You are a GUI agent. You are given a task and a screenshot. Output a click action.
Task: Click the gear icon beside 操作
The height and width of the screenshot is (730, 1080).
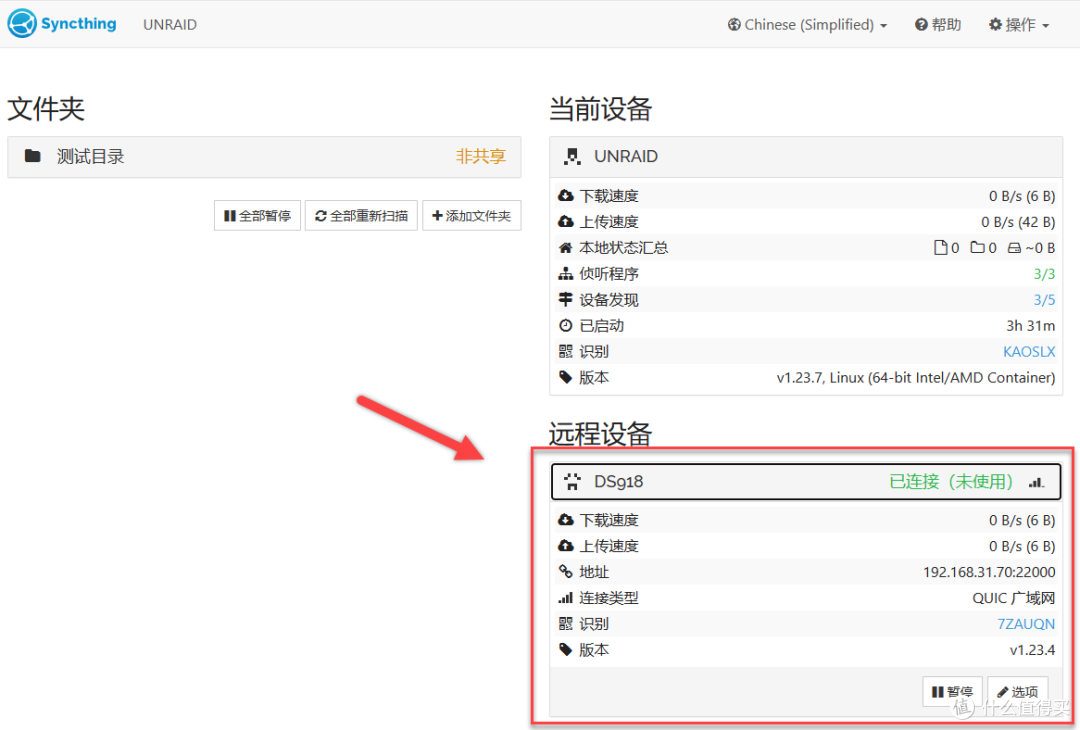pyautogui.click(x=995, y=25)
